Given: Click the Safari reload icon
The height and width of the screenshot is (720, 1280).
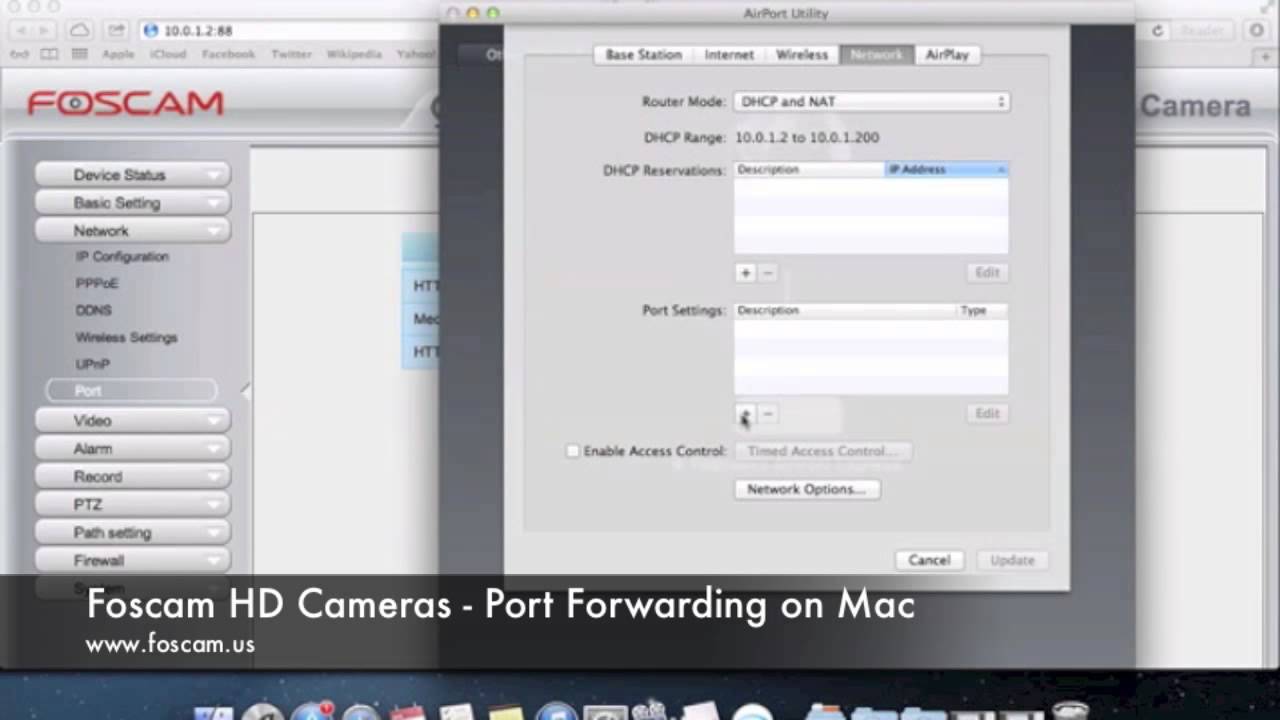Looking at the screenshot, I should 1157,31.
